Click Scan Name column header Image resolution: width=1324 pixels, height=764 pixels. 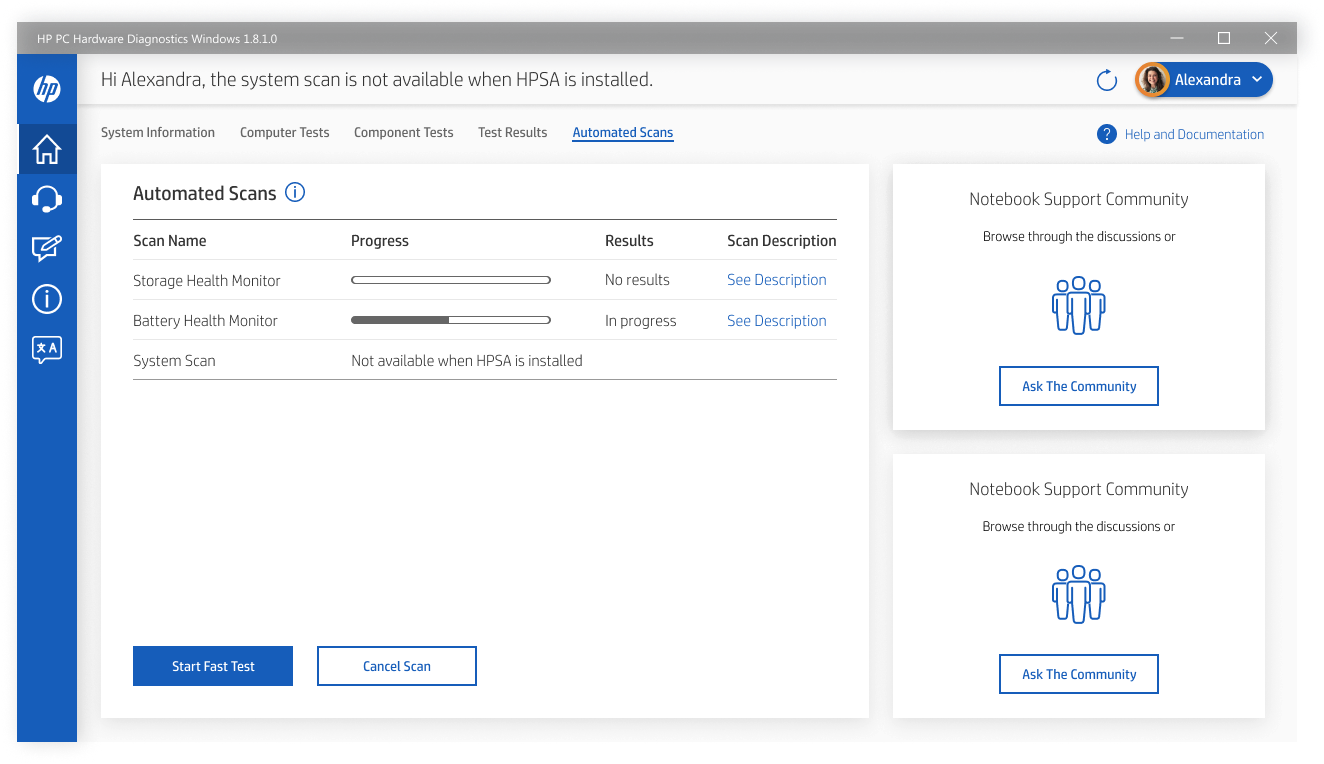[170, 241]
